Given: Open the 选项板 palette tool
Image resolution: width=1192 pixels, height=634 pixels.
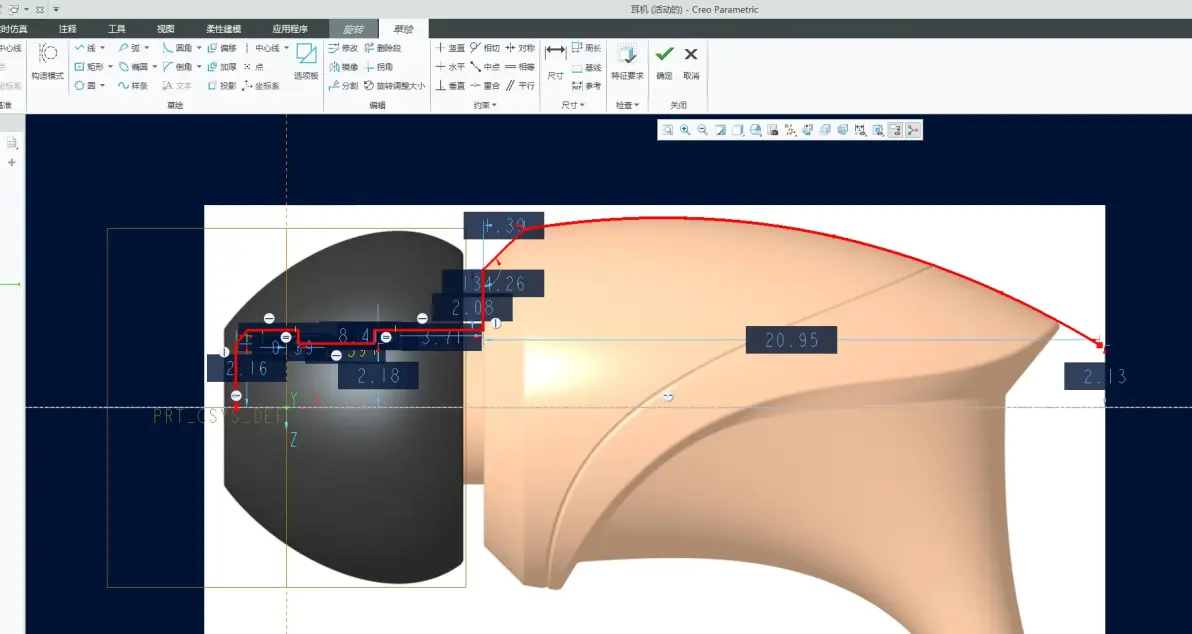Looking at the screenshot, I should (306, 62).
